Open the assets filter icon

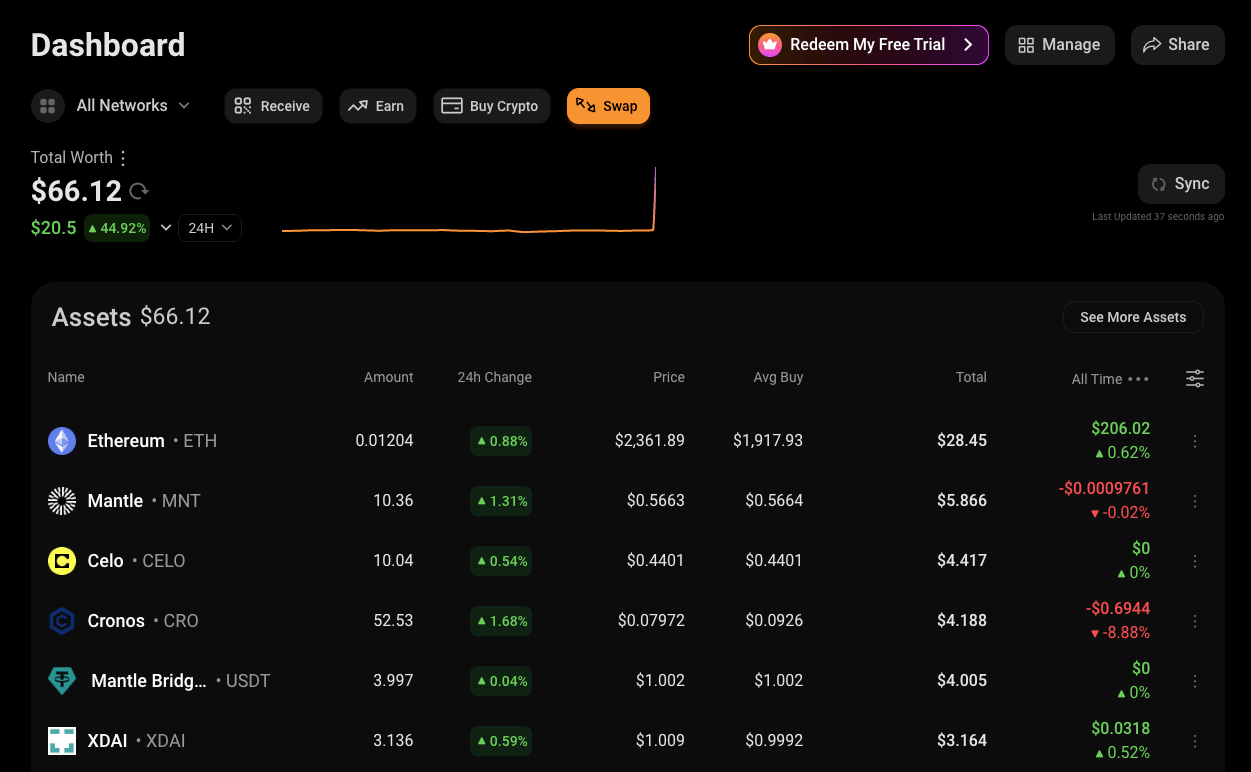[x=1195, y=379]
